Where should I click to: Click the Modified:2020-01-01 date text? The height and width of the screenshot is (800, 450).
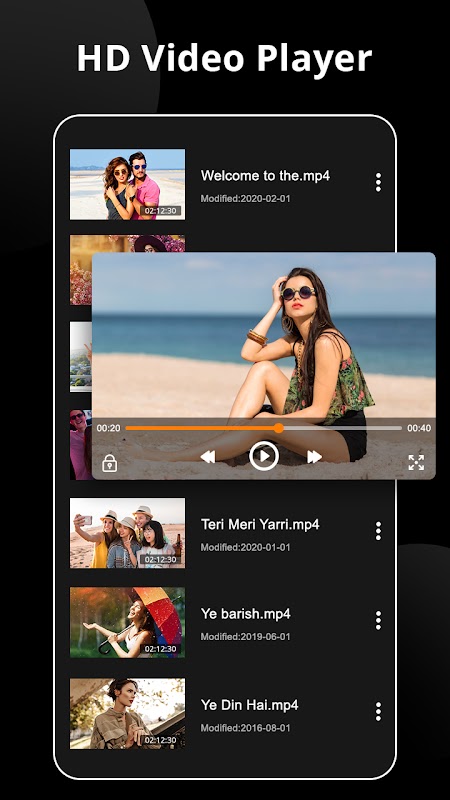[x=245, y=547]
